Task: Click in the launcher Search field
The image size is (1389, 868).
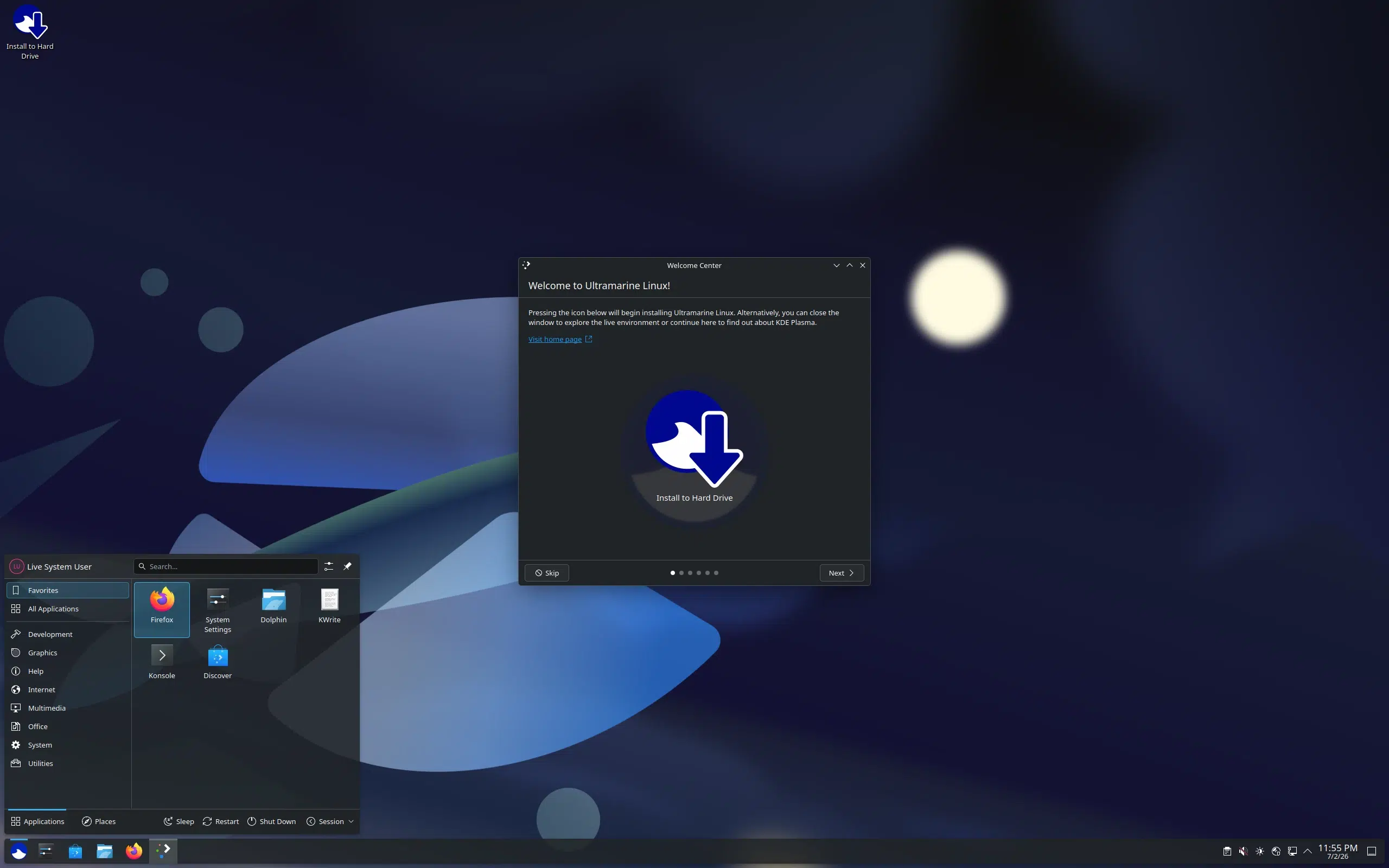Action: point(226,566)
